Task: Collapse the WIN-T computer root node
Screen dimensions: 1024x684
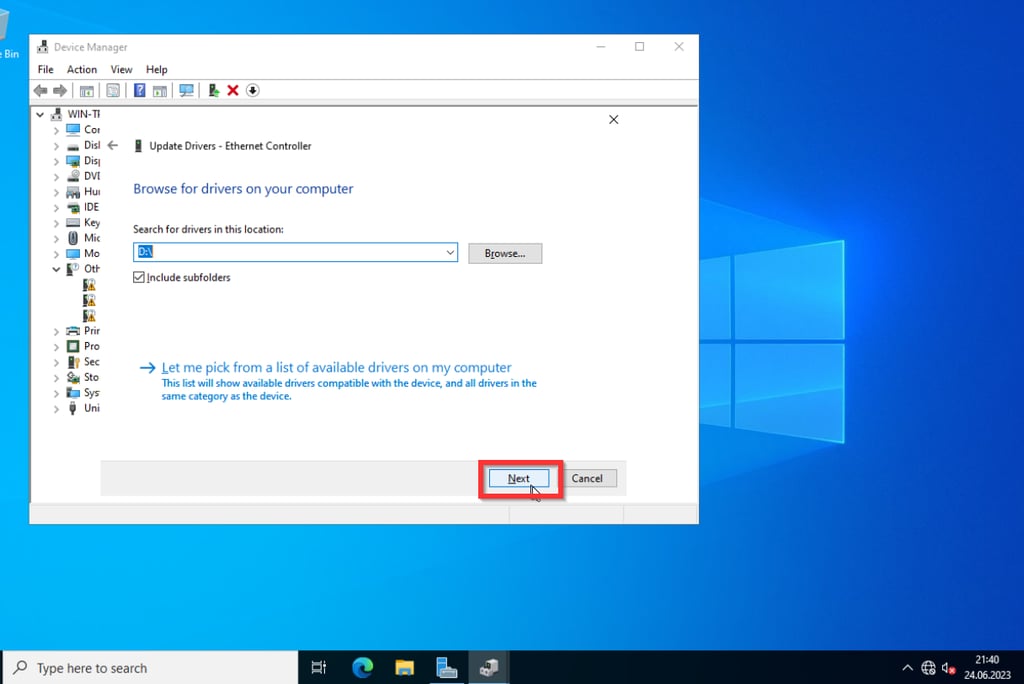Action: pyautogui.click(x=40, y=114)
